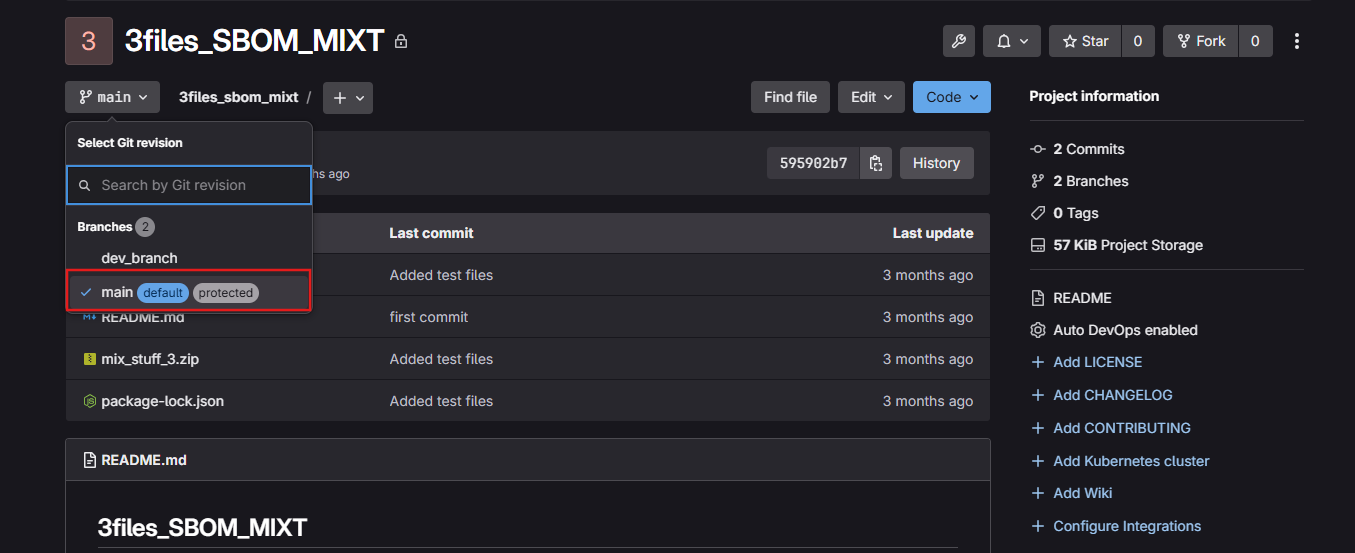Click Add LICENSE link

pyautogui.click(x=1097, y=362)
